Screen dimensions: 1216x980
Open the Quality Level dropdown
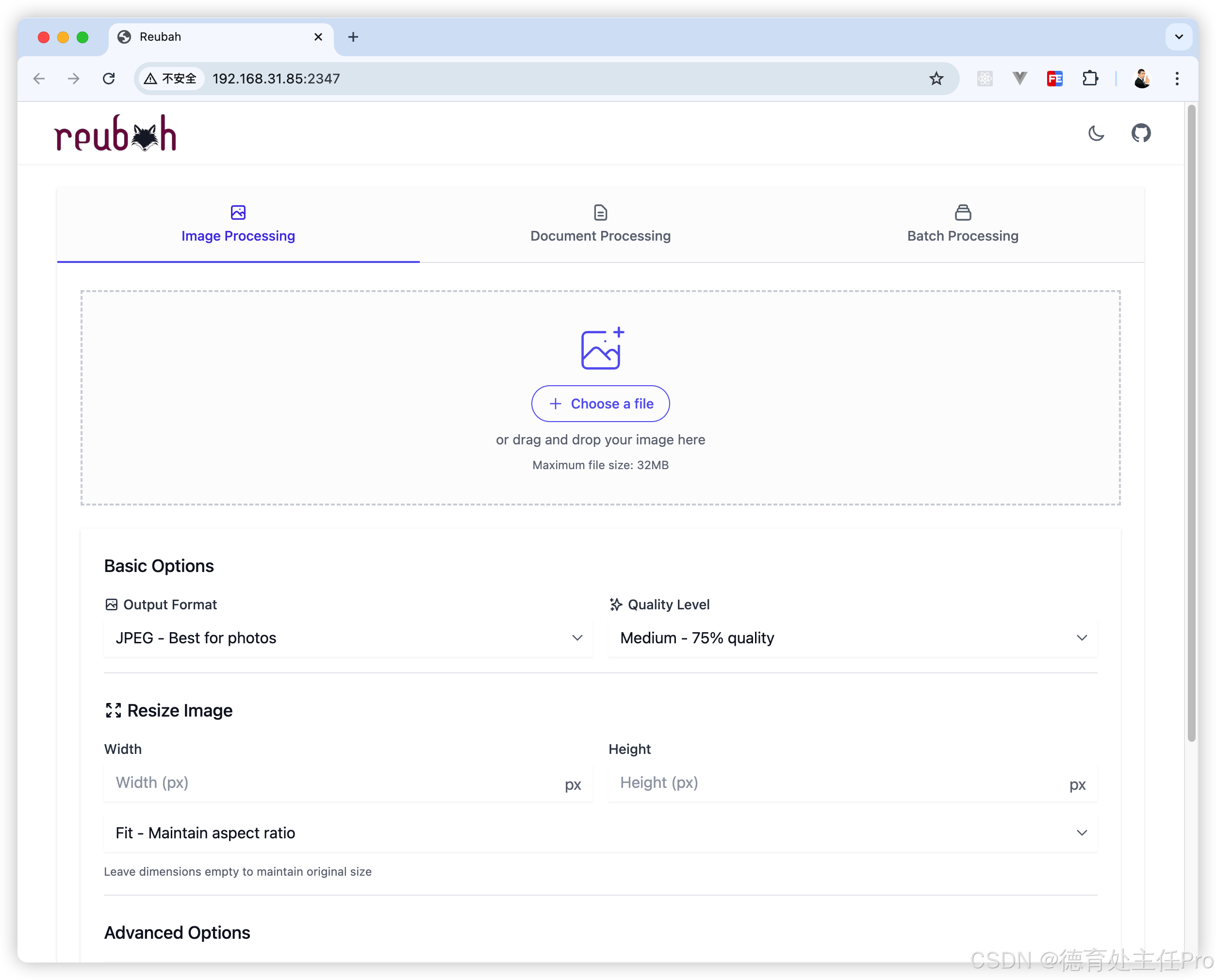click(853, 638)
